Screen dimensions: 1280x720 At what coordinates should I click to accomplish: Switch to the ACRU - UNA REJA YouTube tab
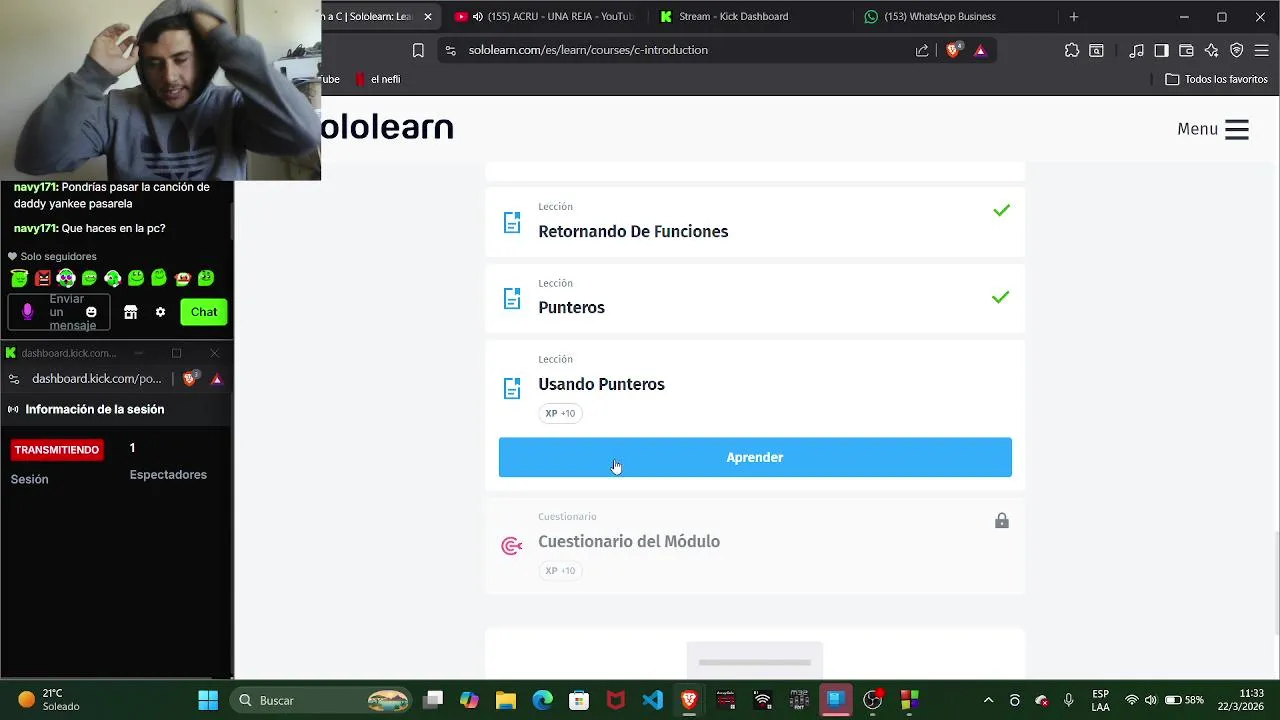tap(544, 17)
